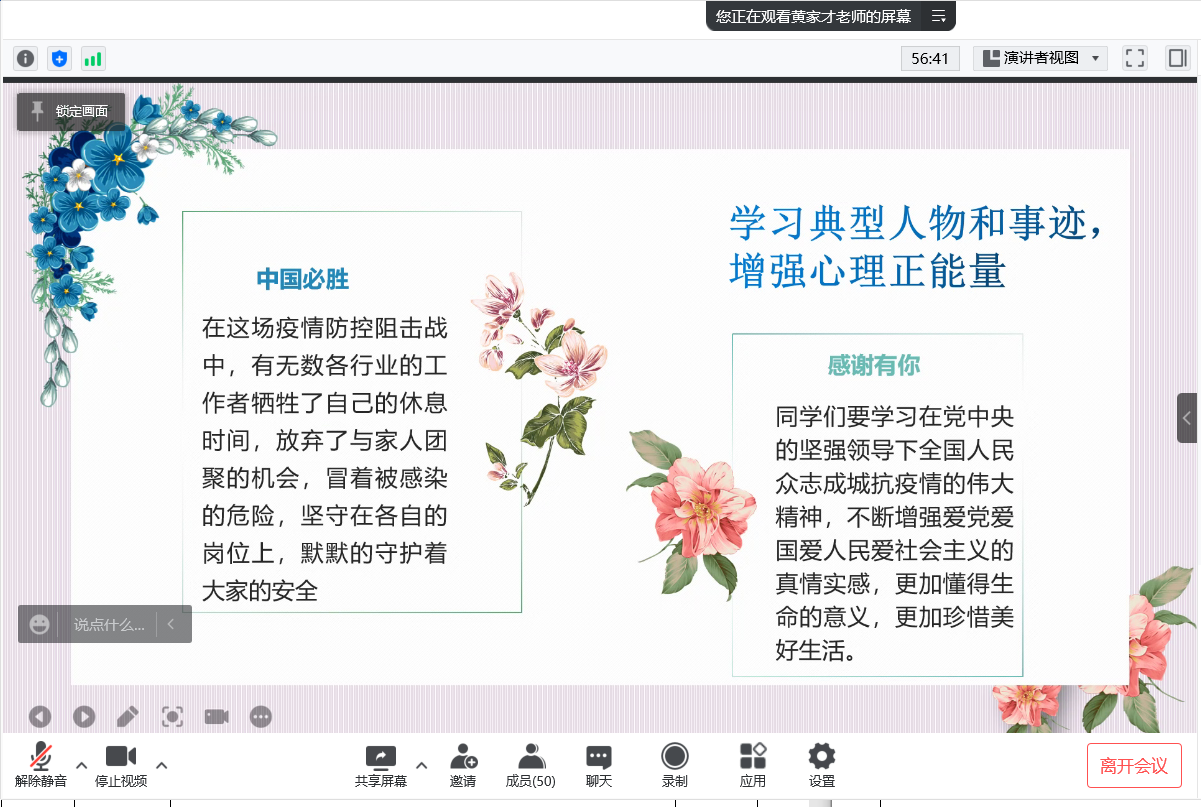Expand audio options arrow beside 解除静音
The height and width of the screenshot is (807, 1201).
[x=82, y=765]
